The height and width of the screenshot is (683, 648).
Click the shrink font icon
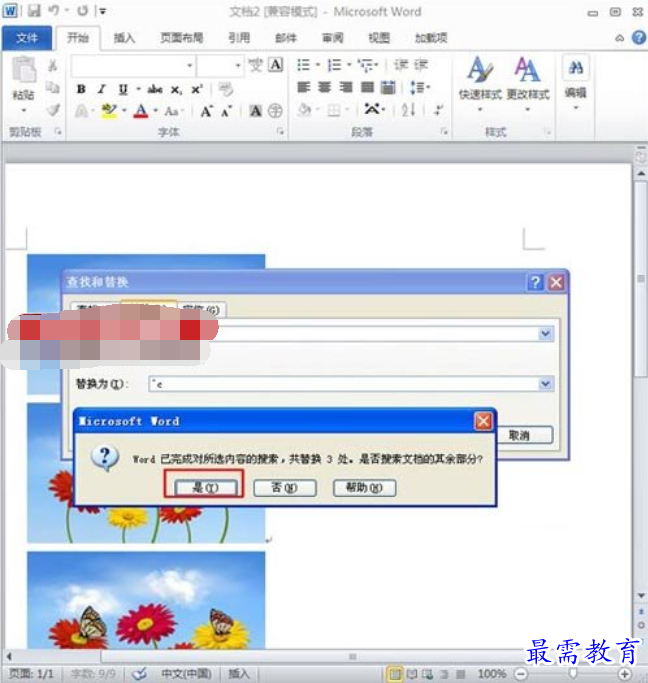(226, 112)
